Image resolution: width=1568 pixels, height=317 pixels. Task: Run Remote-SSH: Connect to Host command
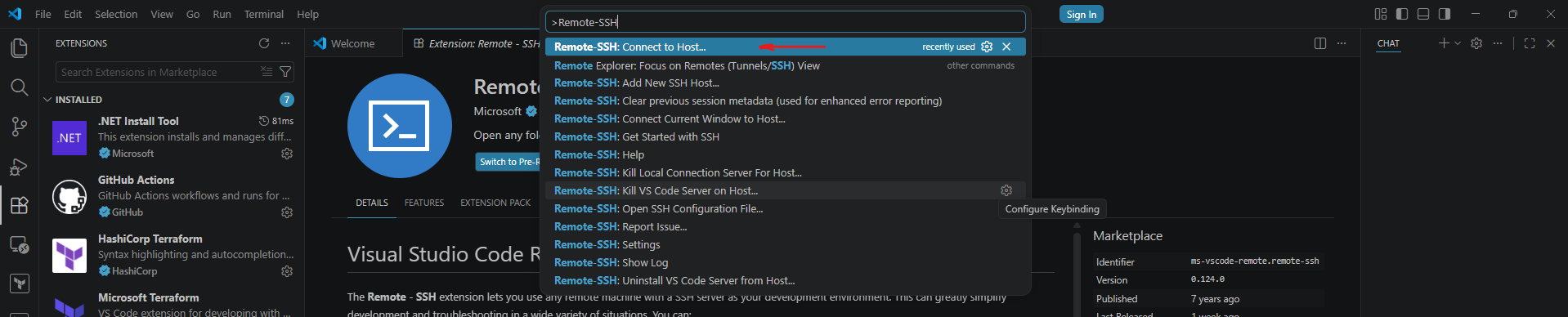click(x=785, y=47)
